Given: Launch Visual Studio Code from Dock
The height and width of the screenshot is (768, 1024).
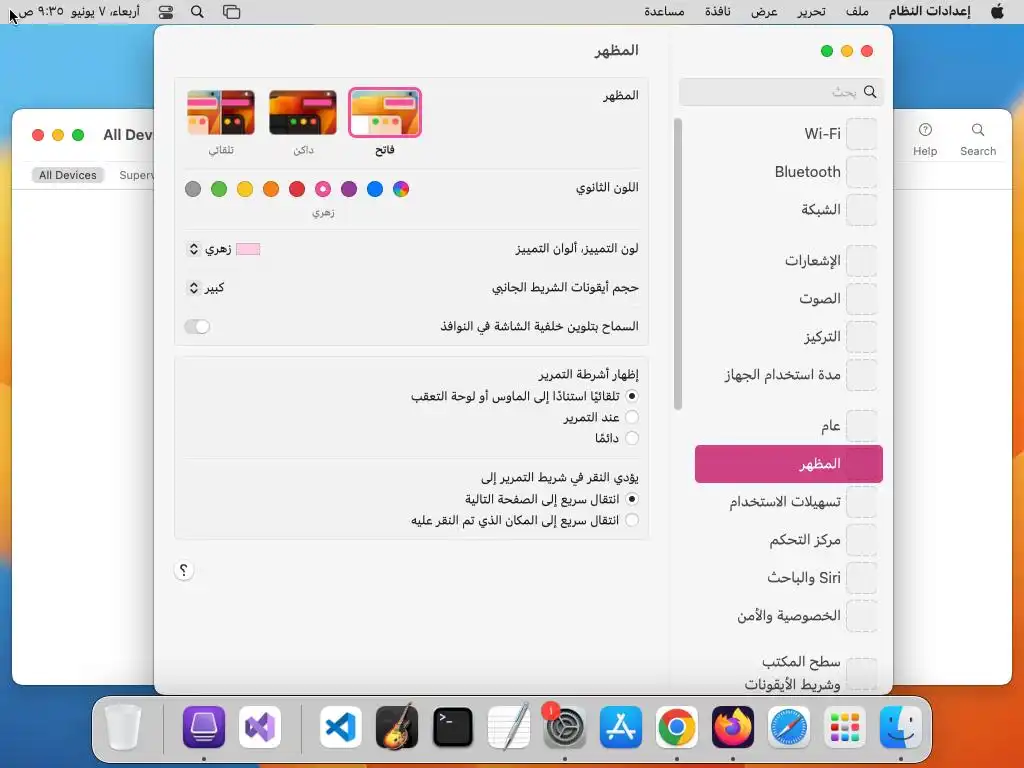Looking at the screenshot, I should [340, 727].
